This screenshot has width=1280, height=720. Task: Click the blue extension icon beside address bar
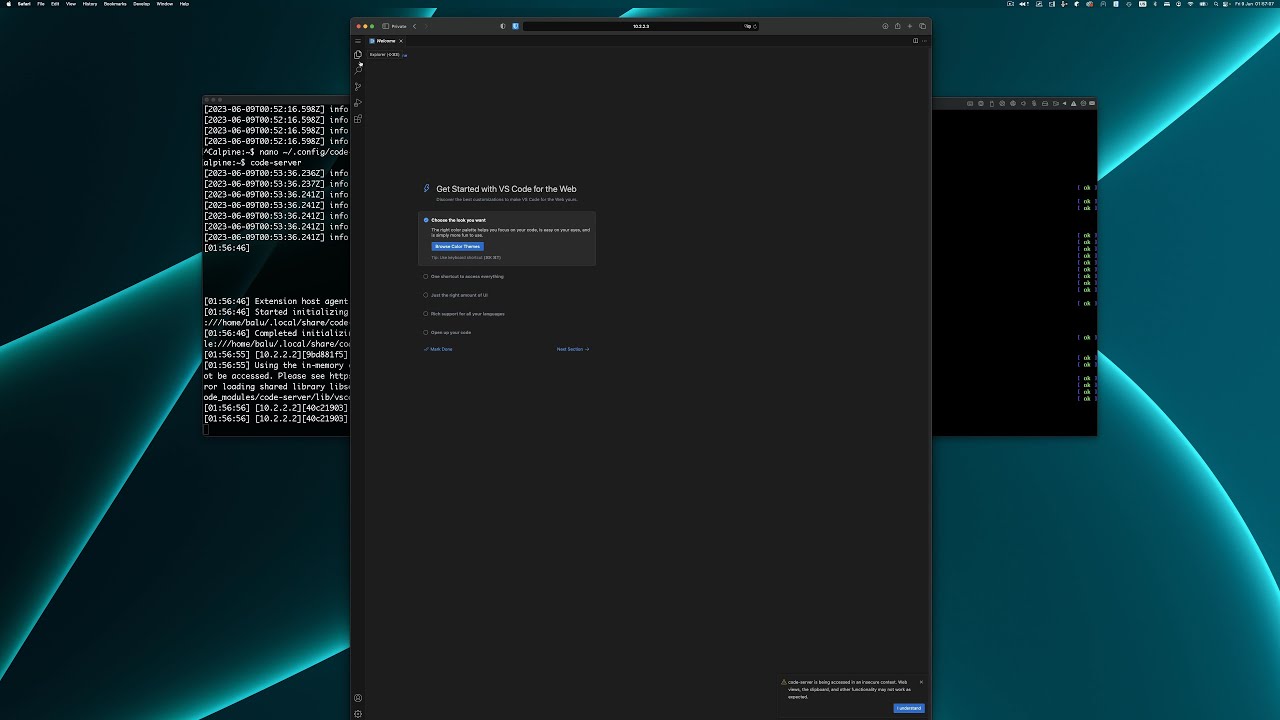pos(516,26)
